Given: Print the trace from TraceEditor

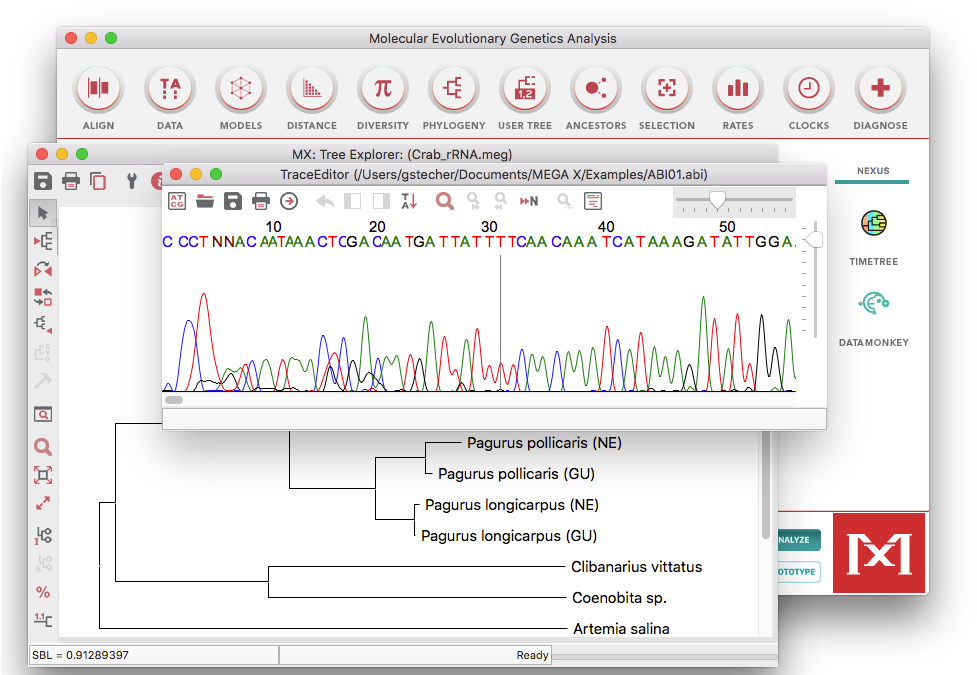Looking at the screenshot, I should tap(260, 201).
